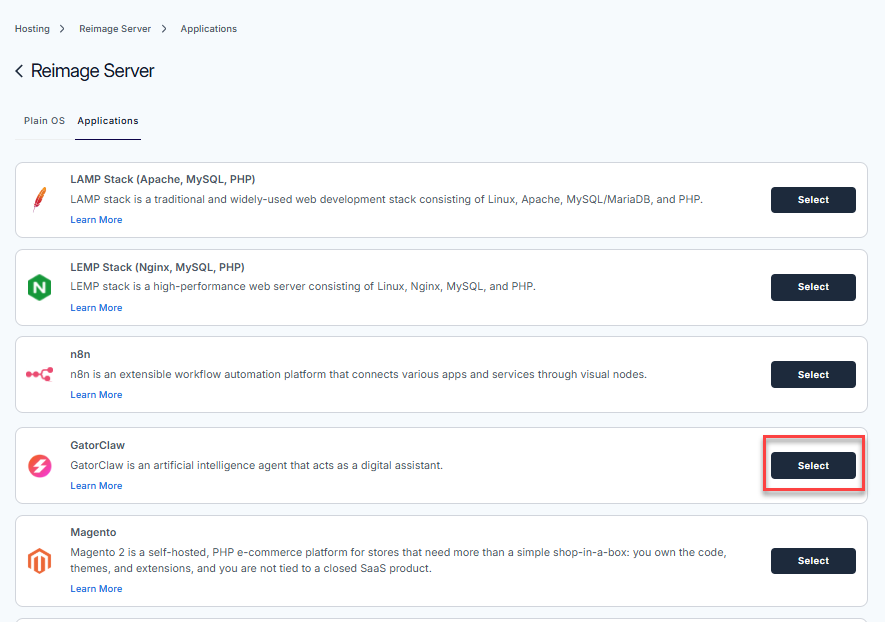
Task: Click the n8n workflow automation description
Action: coord(358,374)
